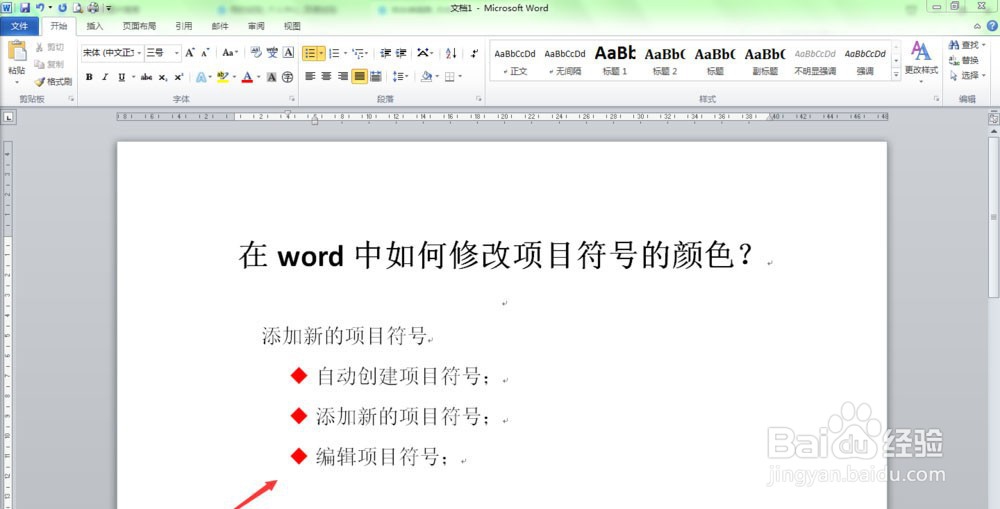Viewport: 1000px width, 509px height.
Task: Switch to the Mailings (邮件) tab
Action: [220, 26]
